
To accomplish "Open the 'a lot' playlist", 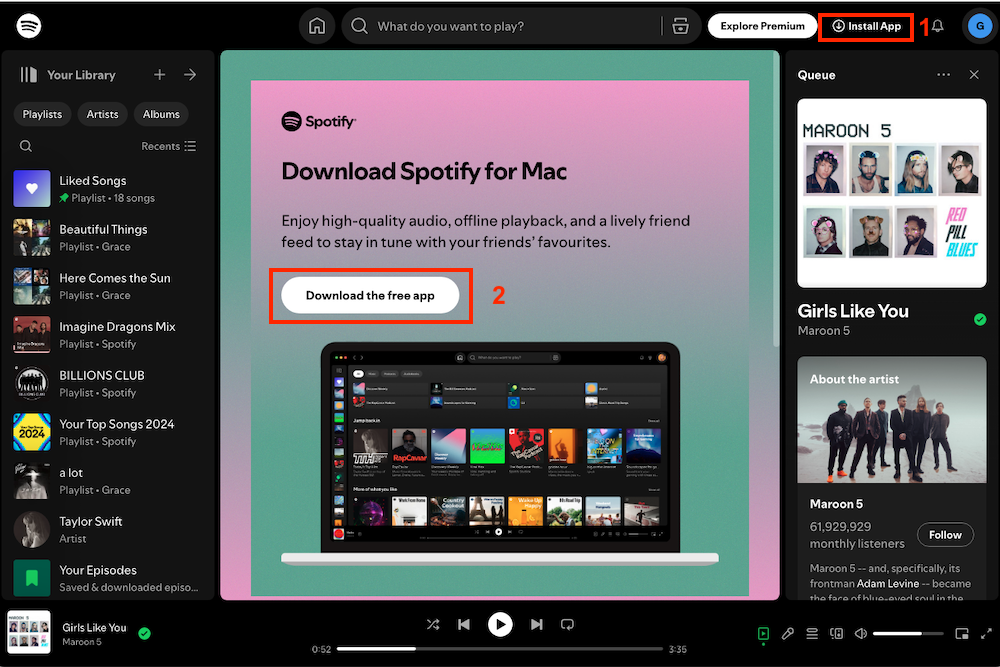I will pos(107,481).
